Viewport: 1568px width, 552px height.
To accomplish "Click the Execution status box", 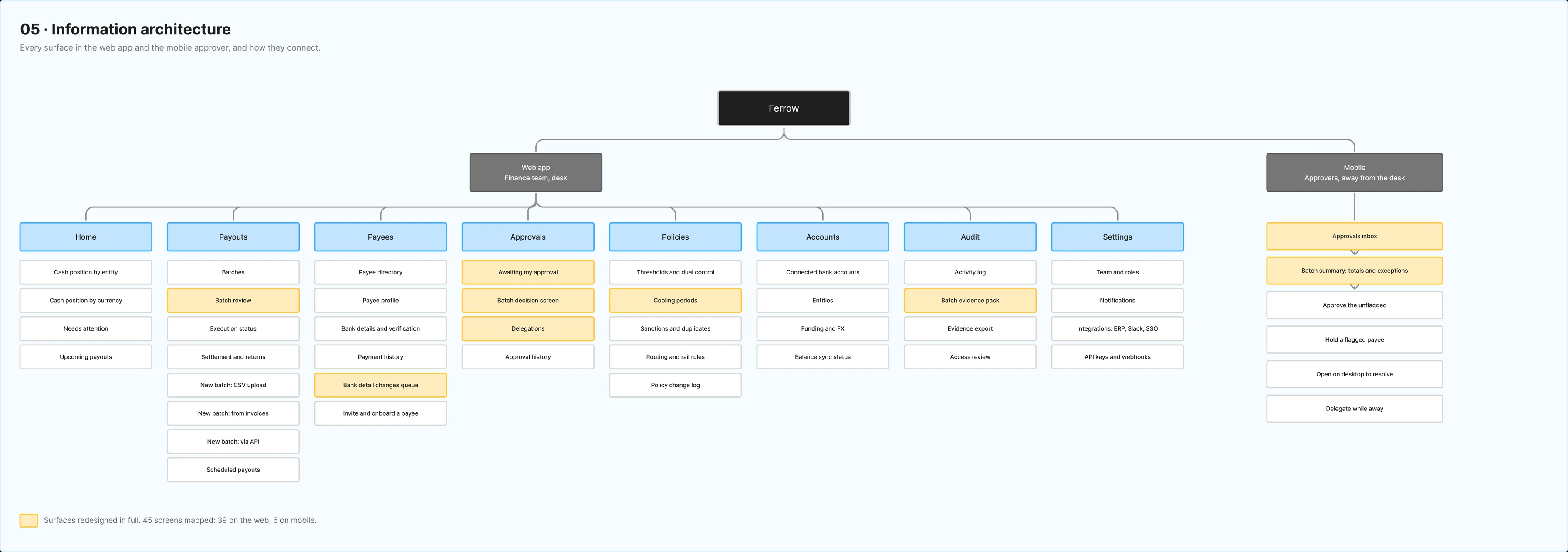I will (233, 328).
